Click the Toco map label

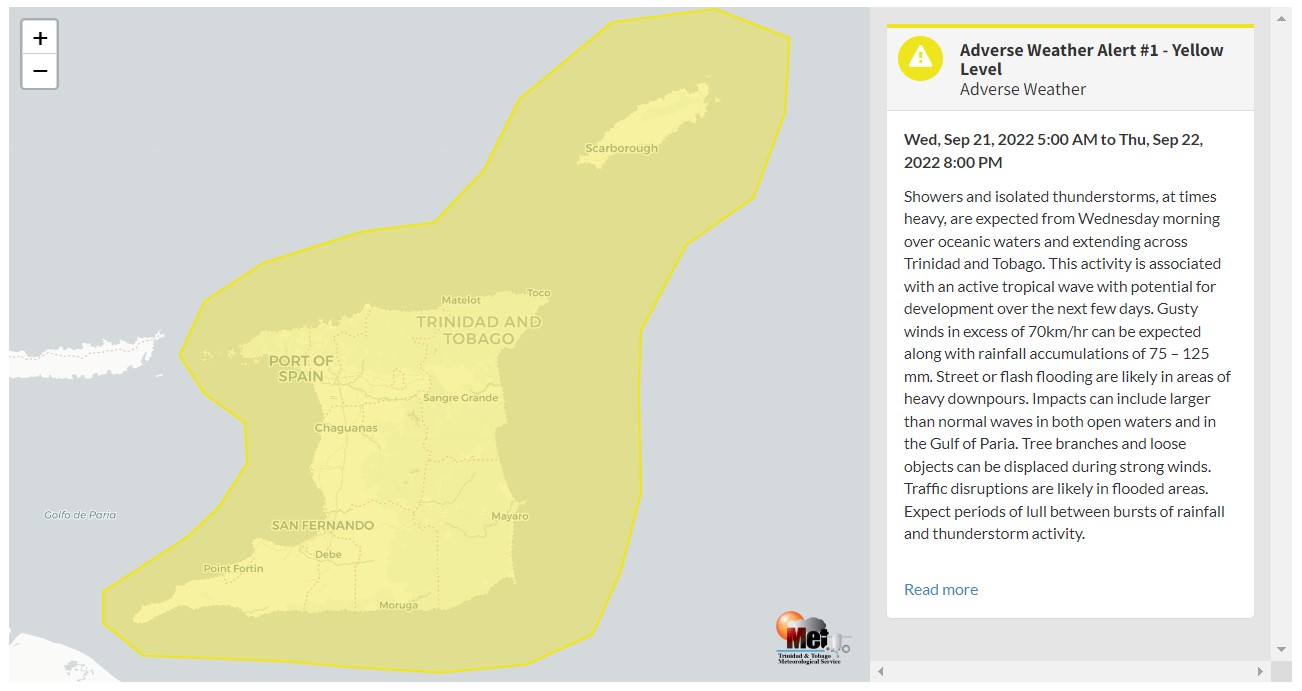538,293
